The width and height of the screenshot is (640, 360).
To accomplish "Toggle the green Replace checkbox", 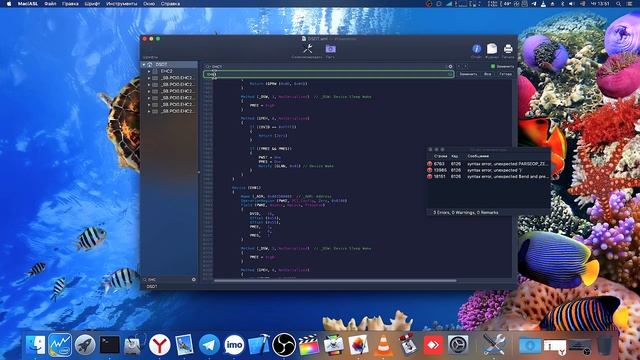I will 493,66.
